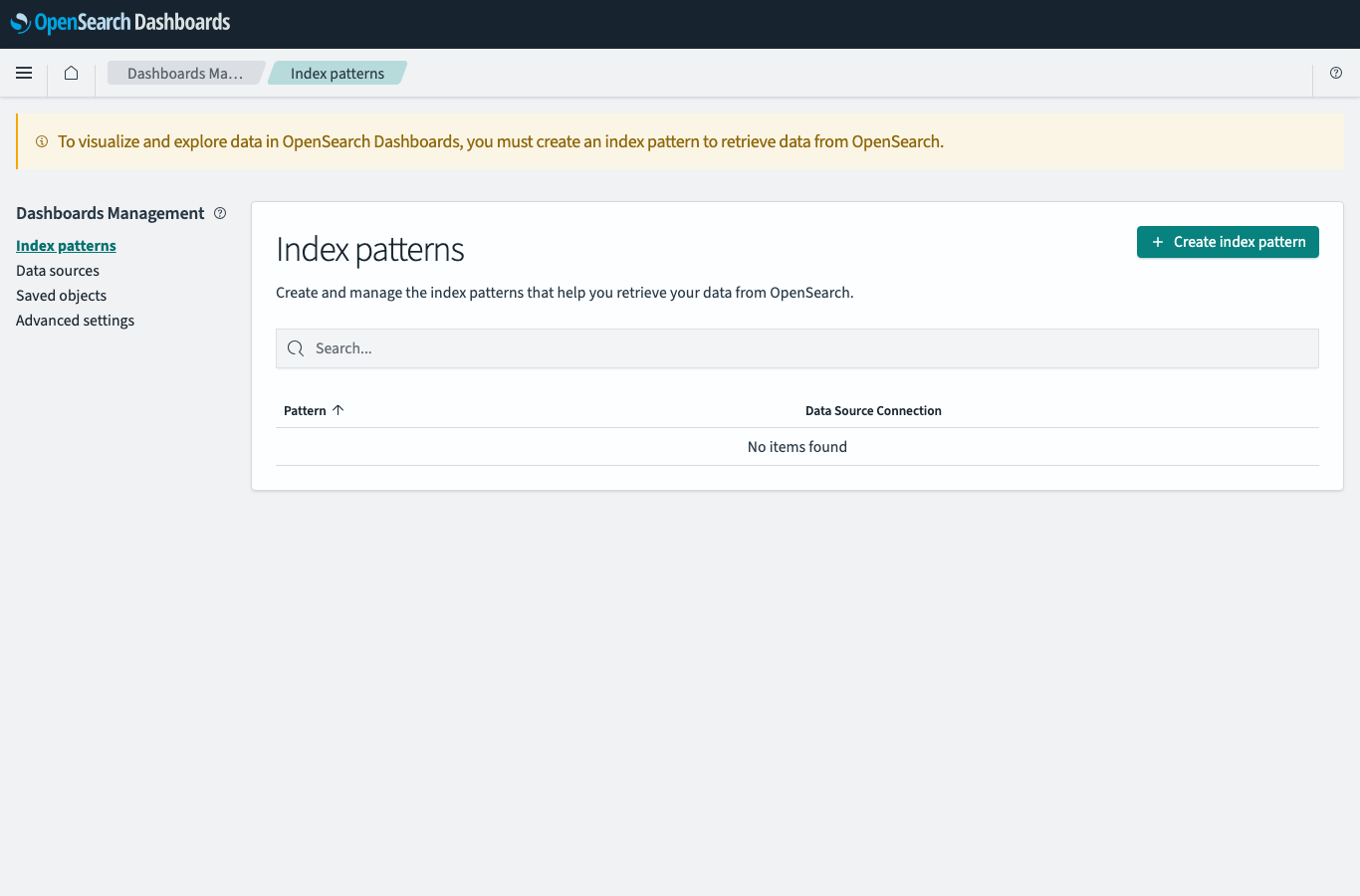Open the help icon in the header

(1336, 73)
